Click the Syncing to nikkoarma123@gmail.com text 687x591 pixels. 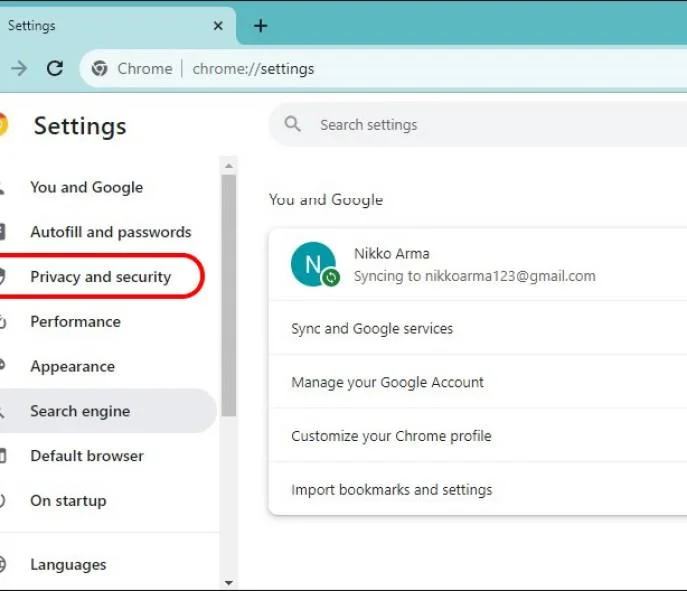(475, 276)
